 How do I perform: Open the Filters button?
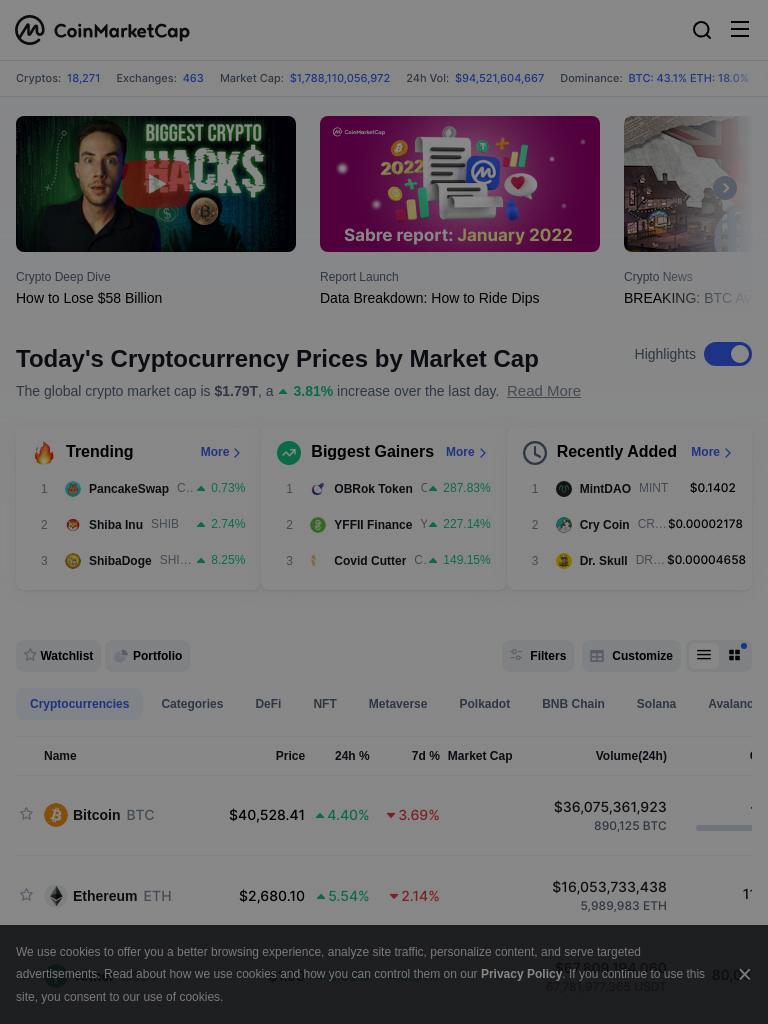coord(538,656)
